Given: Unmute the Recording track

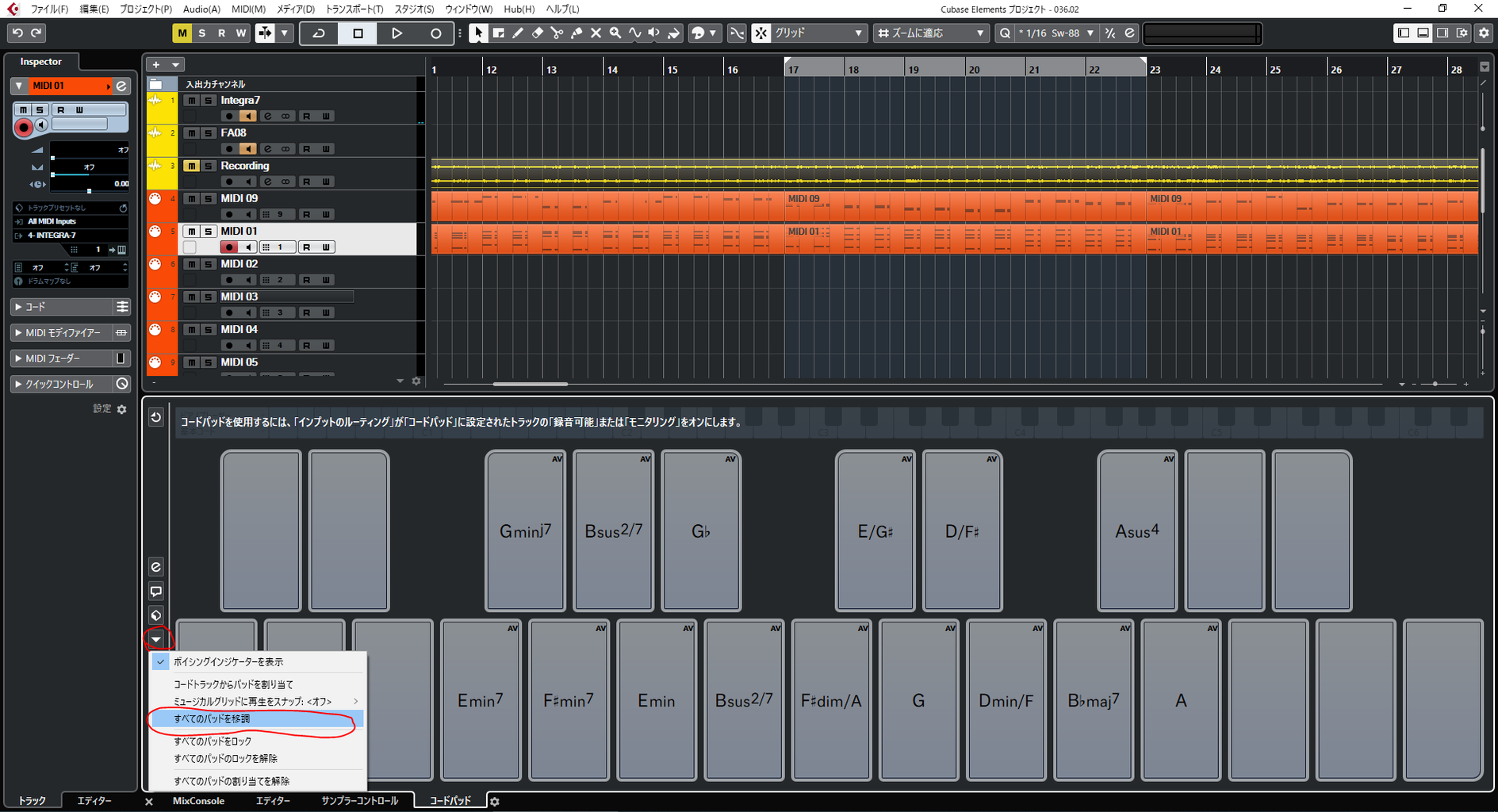Looking at the screenshot, I should 191,166.
